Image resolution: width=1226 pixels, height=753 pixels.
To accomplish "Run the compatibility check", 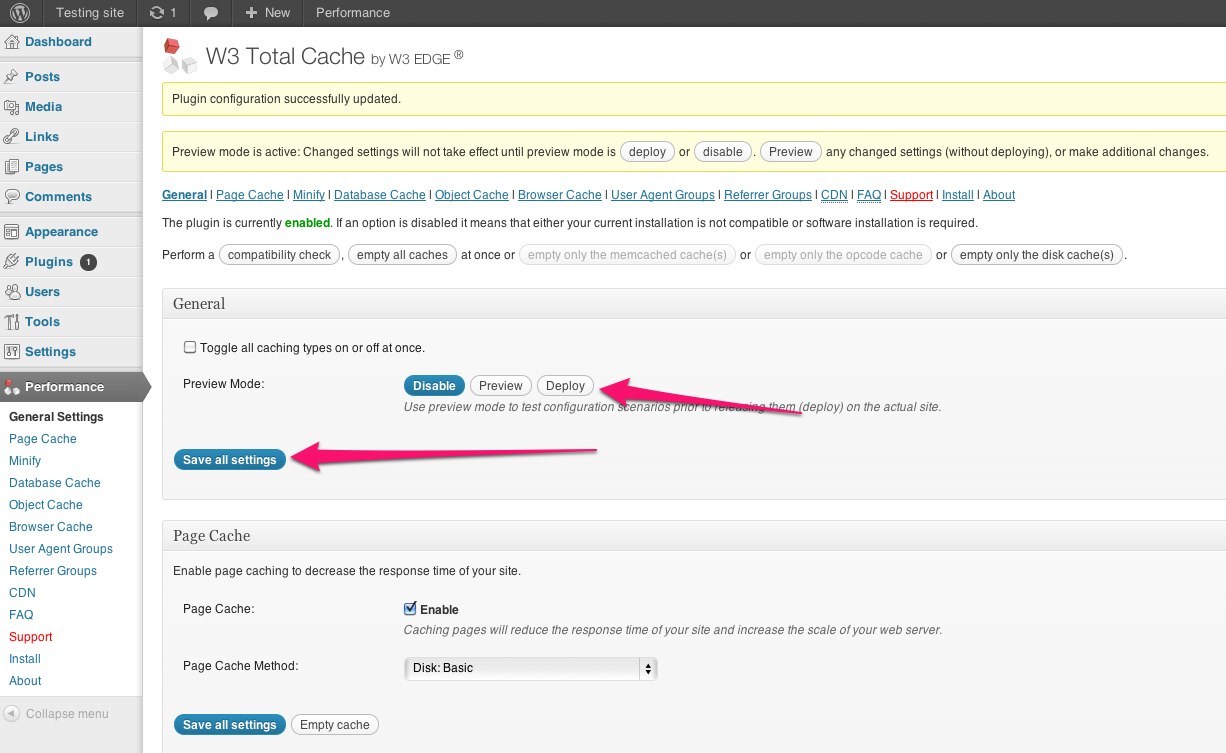I will click(280, 255).
